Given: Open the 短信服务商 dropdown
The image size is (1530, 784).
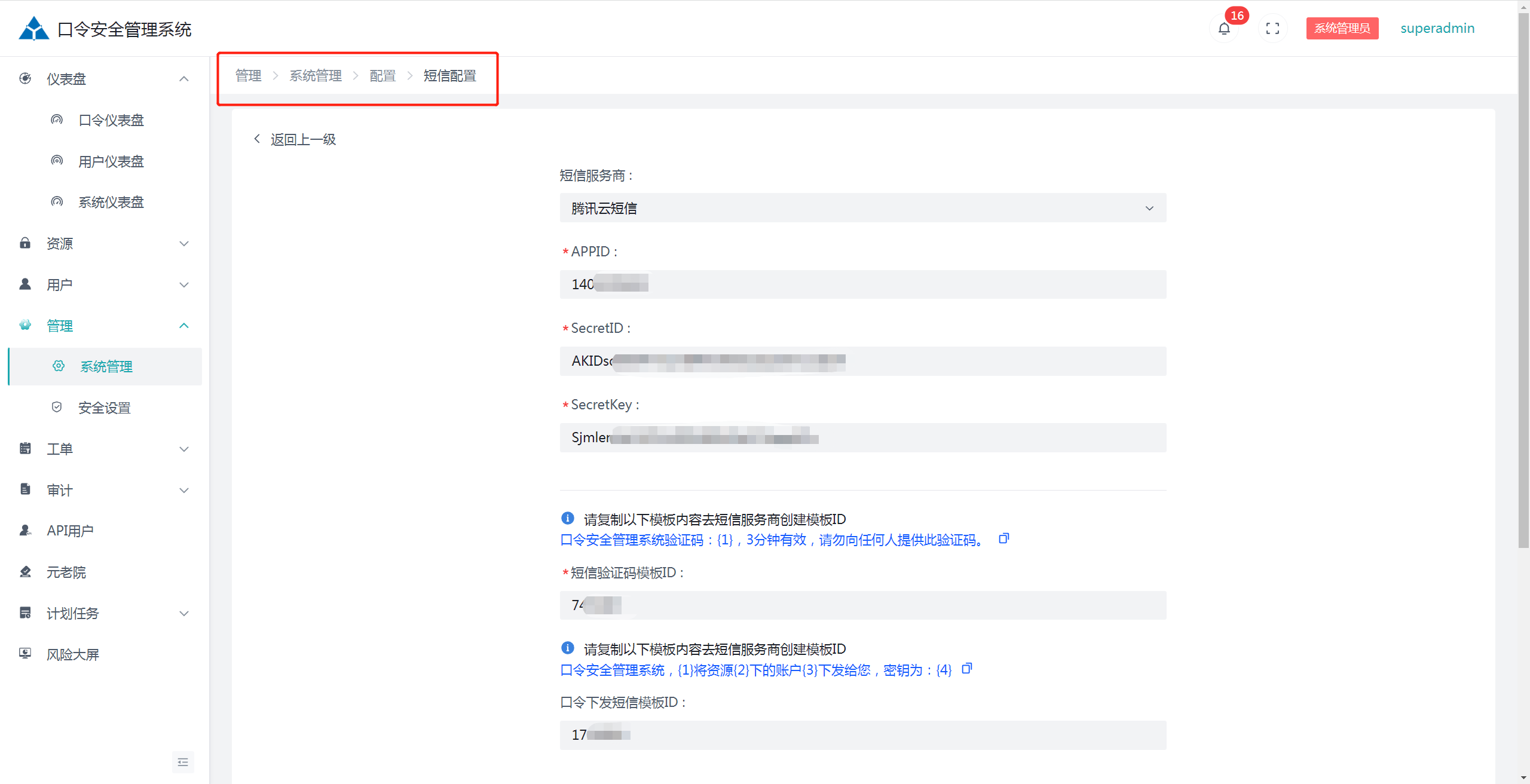Looking at the screenshot, I should 862,208.
